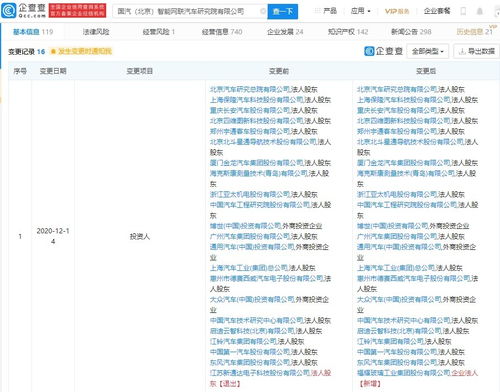
Task: Click the 导出数据 export button
Action: (477, 51)
